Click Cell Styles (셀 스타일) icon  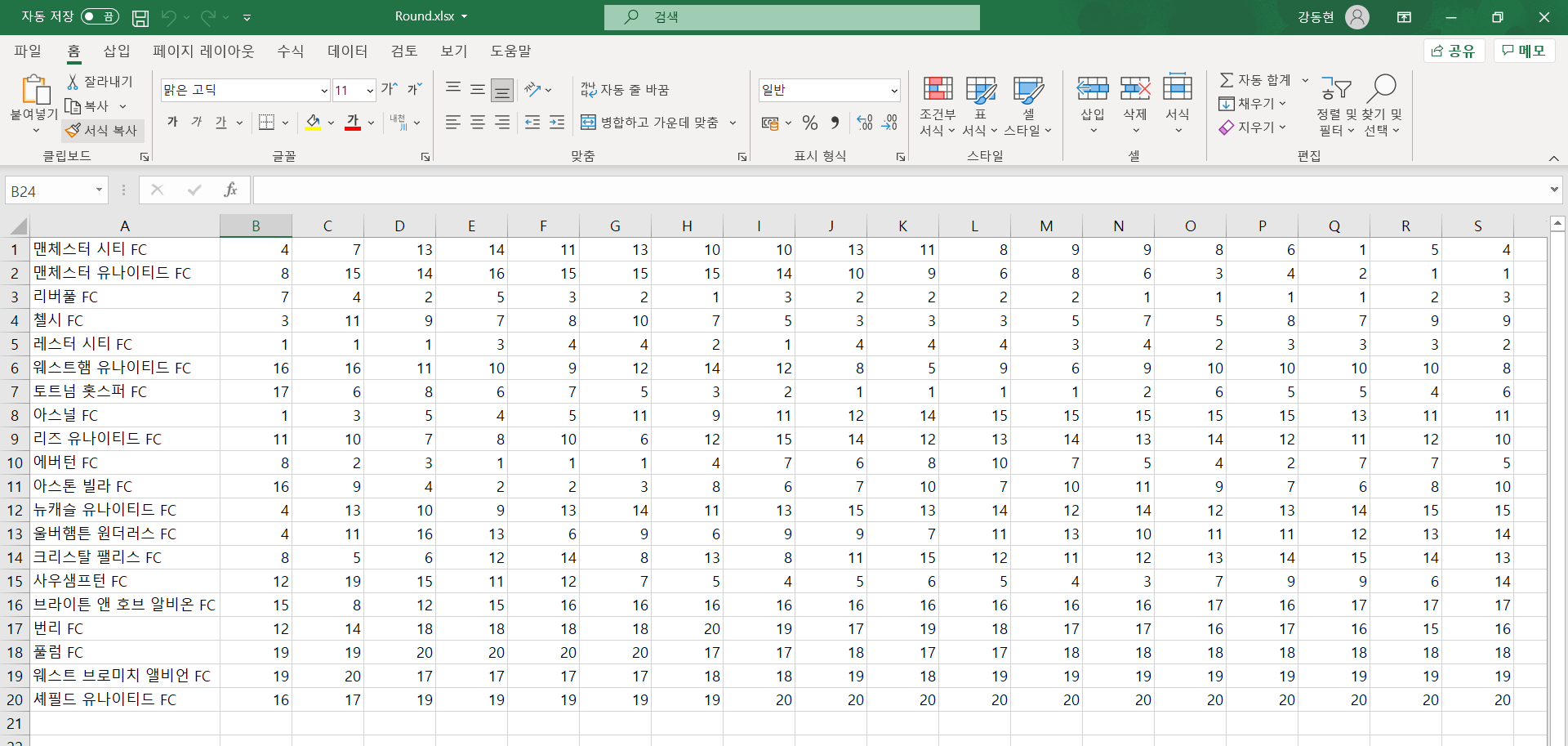1028,88
